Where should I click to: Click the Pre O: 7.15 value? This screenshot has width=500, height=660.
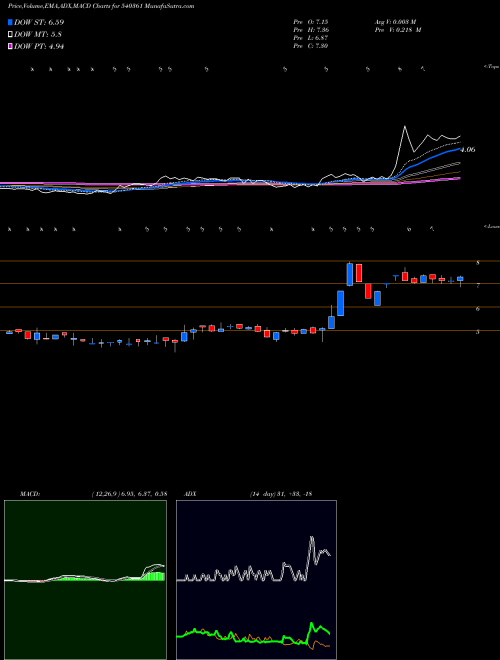click(x=311, y=22)
